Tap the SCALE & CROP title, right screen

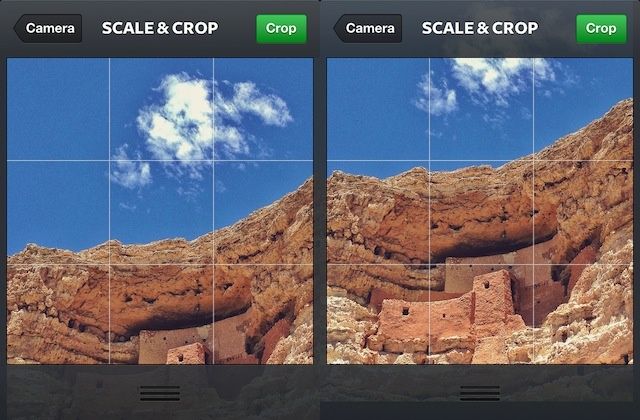tap(480, 28)
